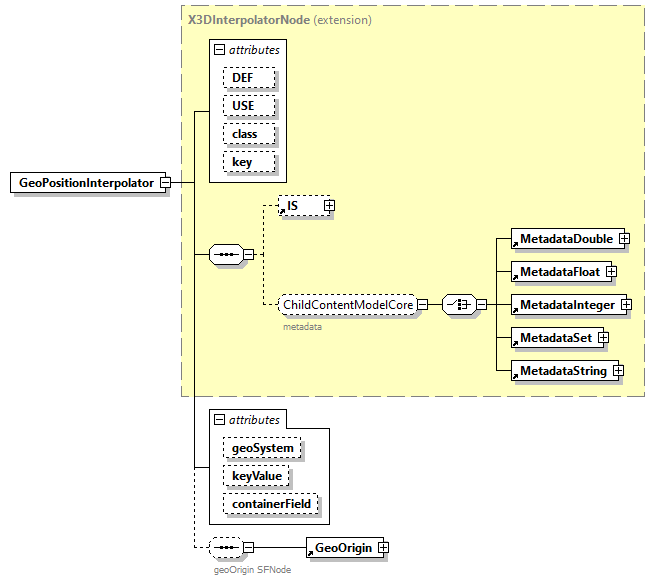Viewport: 657px width, 582px height.
Task: Expand the IS element plus box
Action: [x=329, y=205]
